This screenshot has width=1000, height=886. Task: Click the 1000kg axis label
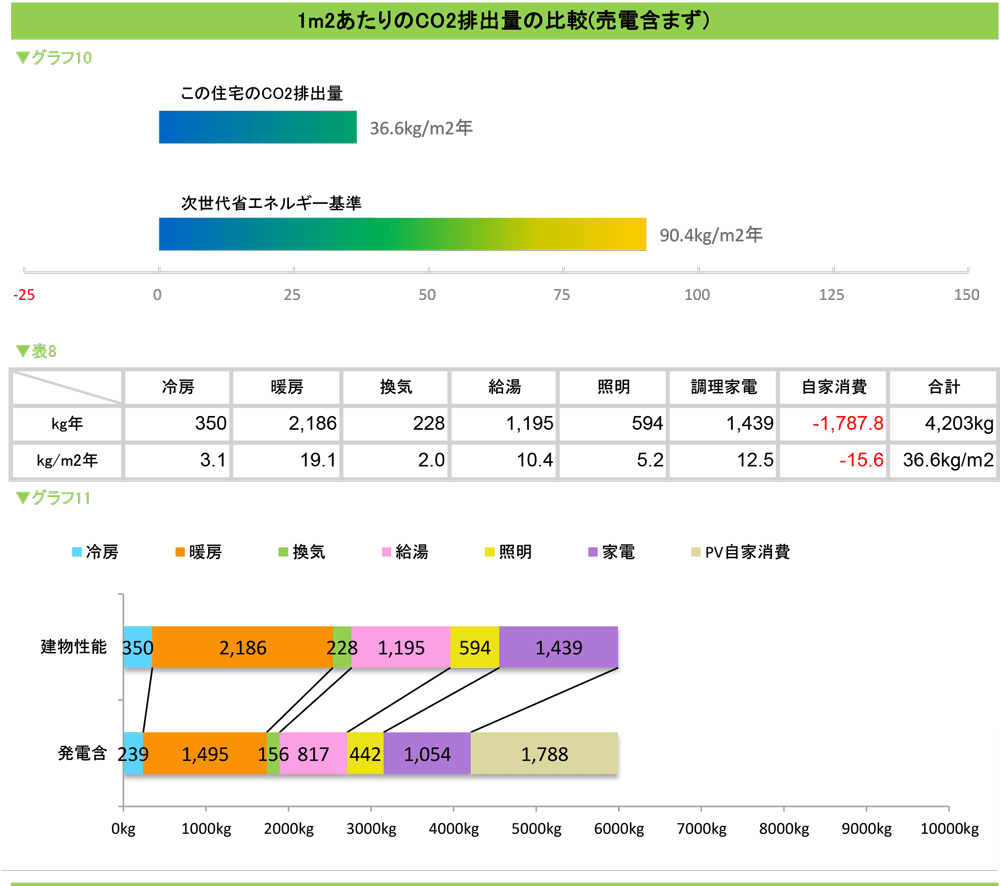point(206,829)
